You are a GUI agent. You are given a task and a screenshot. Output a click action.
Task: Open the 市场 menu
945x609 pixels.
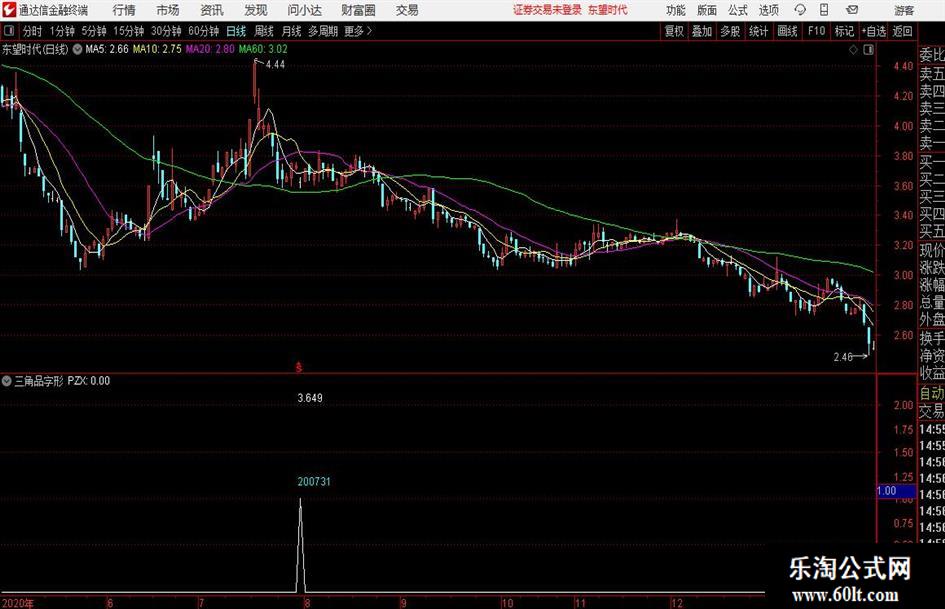point(168,10)
